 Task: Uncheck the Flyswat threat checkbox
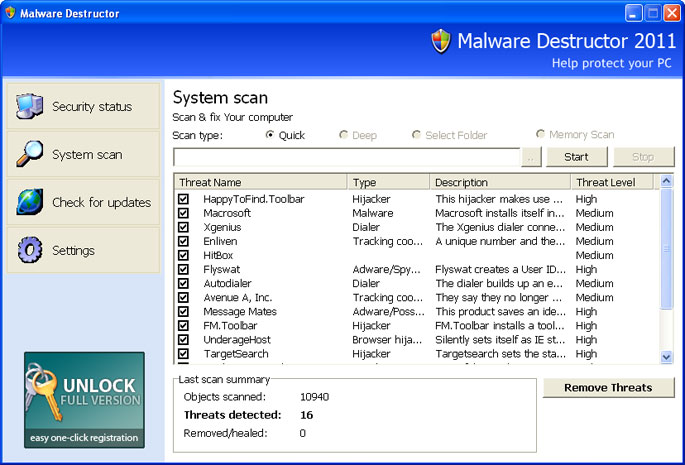click(x=183, y=269)
